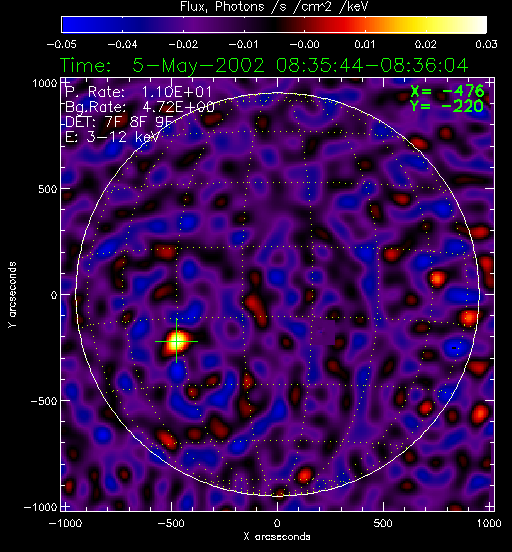Click the bright yellow flare source

pyautogui.click(x=176, y=342)
